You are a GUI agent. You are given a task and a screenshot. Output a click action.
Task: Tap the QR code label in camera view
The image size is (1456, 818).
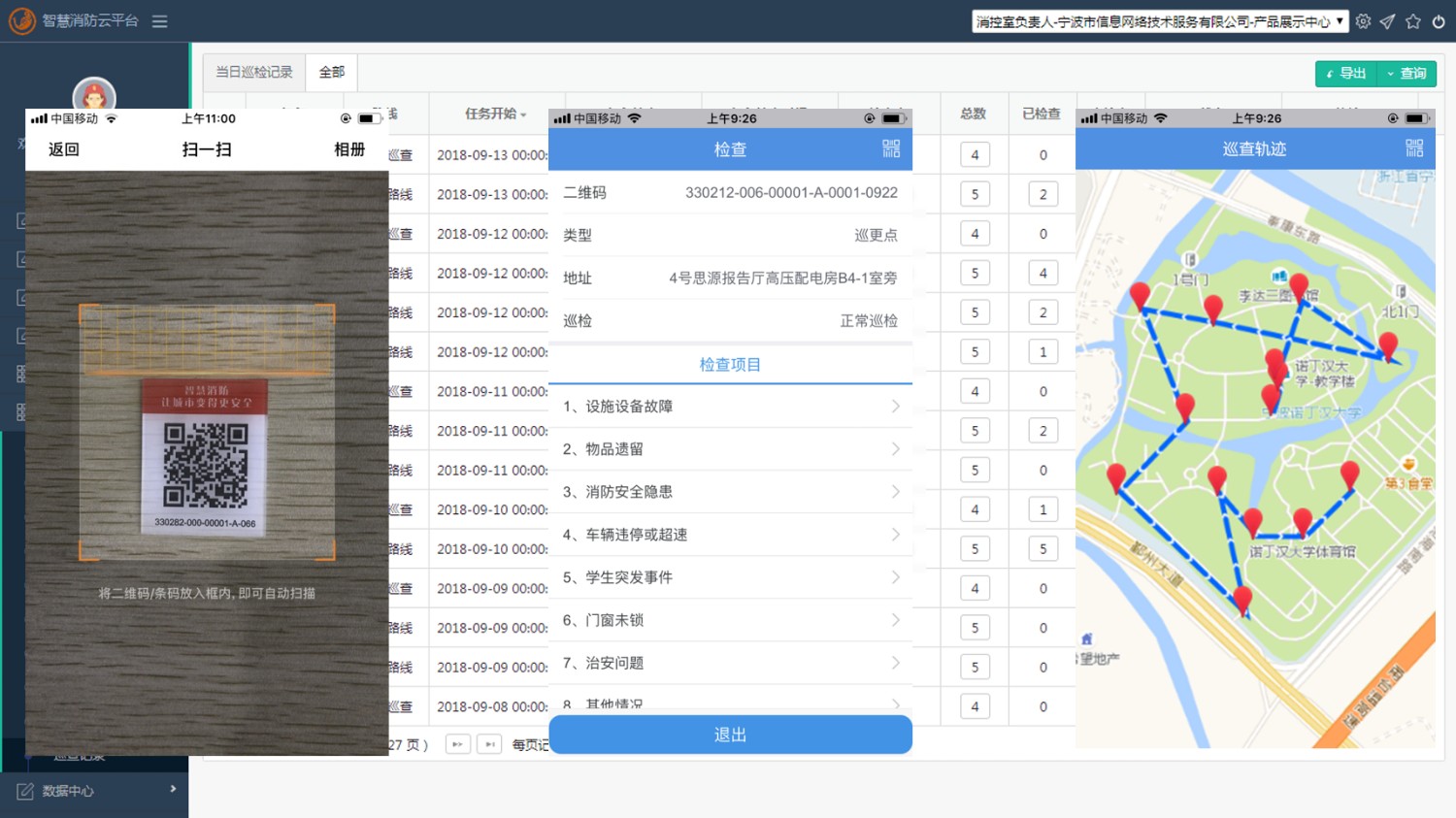pyautogui.click(x=206, y=457)
